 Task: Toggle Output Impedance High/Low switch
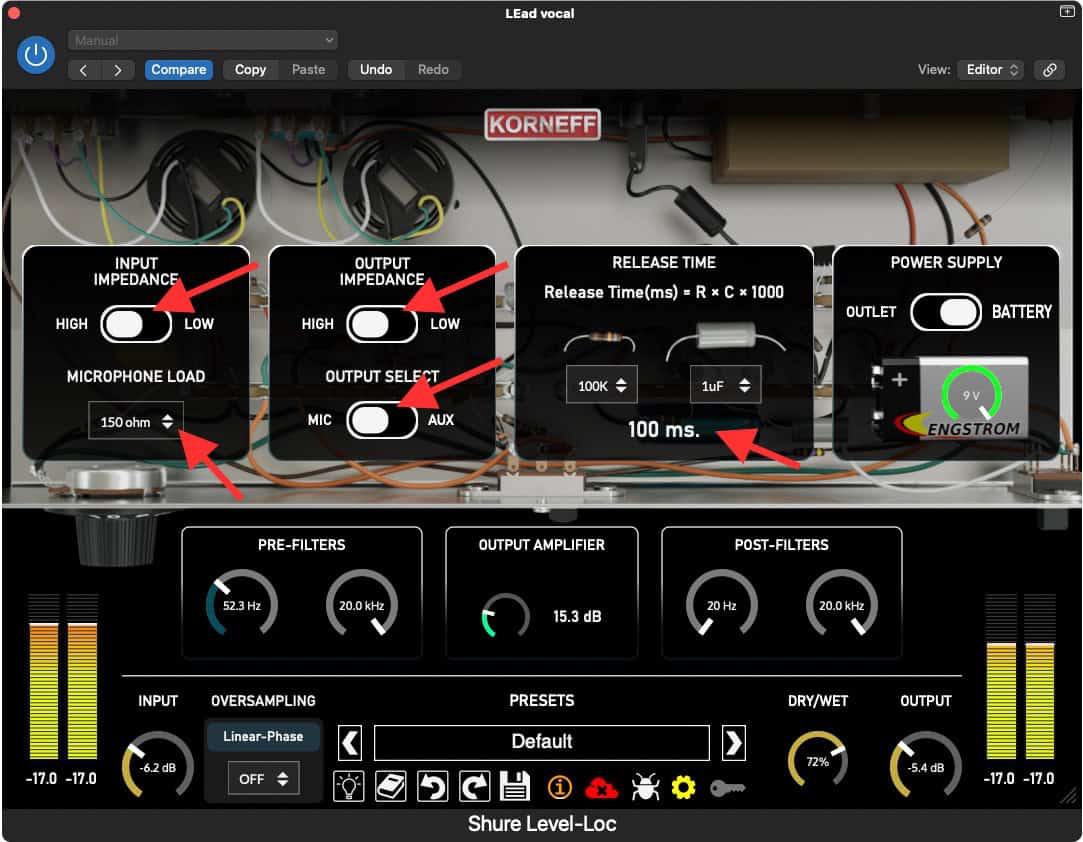pyautogui.click(x=382, y=324)
